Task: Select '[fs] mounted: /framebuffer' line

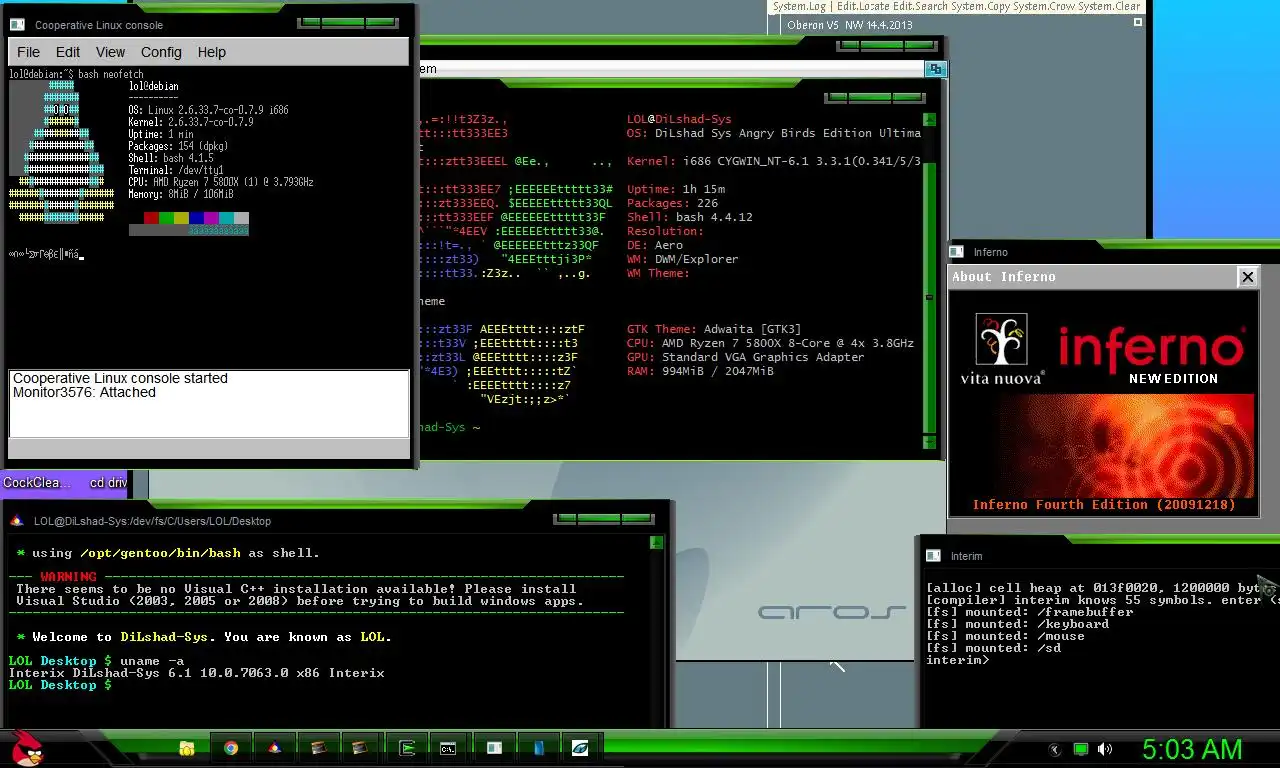Action: click(1030, 612)
